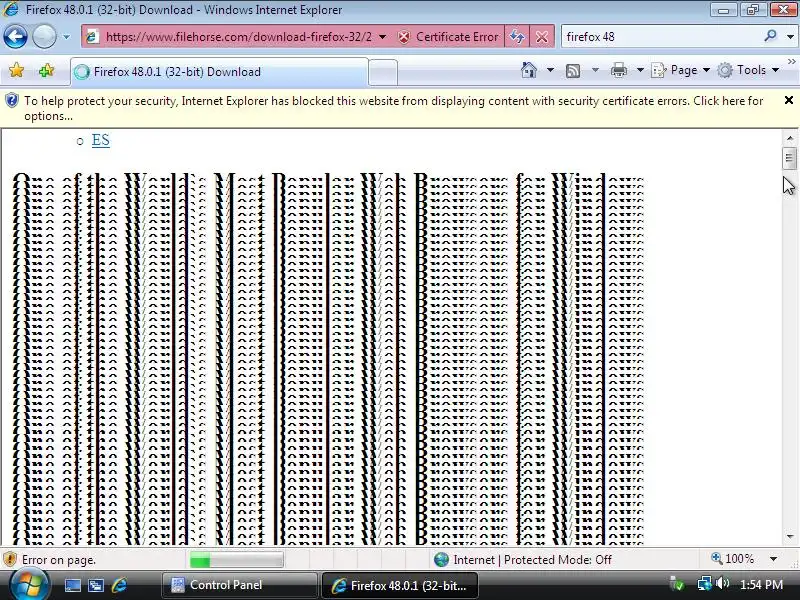
Task: Open a new blank tab
Action: (383, 72)
